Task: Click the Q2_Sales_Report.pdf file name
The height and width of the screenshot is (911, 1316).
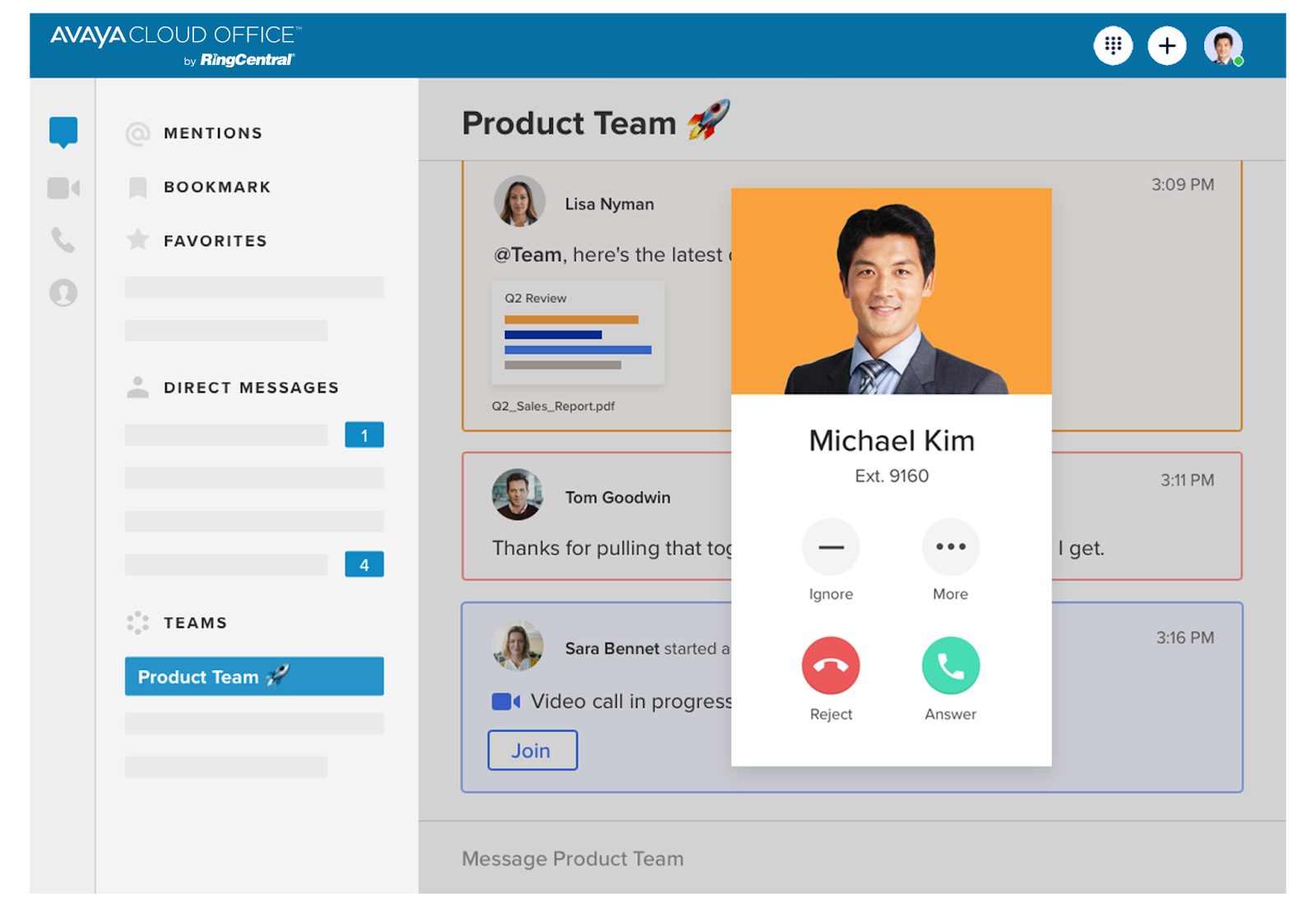Action: click(554, 406)
